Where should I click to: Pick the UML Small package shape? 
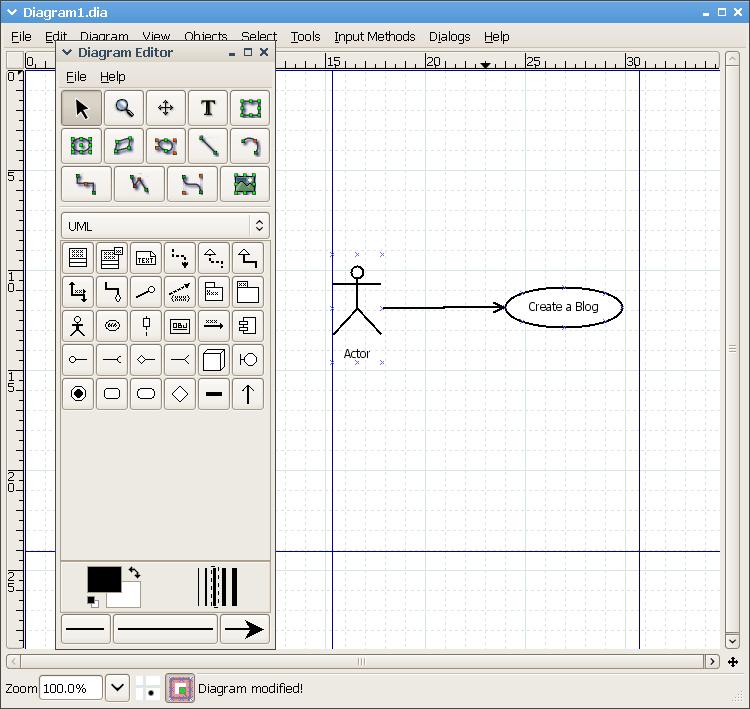point(214,292)
